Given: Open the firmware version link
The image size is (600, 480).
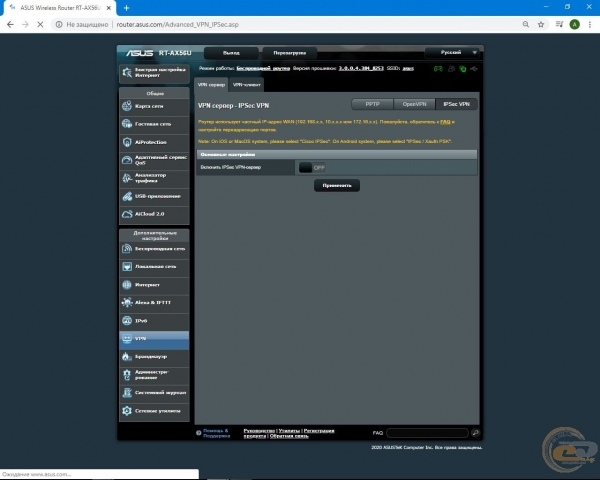Looking at the screenshot, I should coord(361,69).
